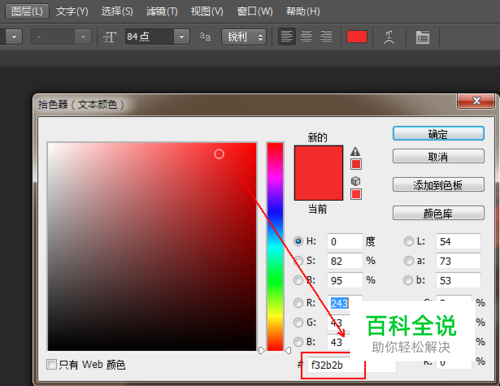
Task: Click the 84 点 font size field
Action: [x=150, y=37]
